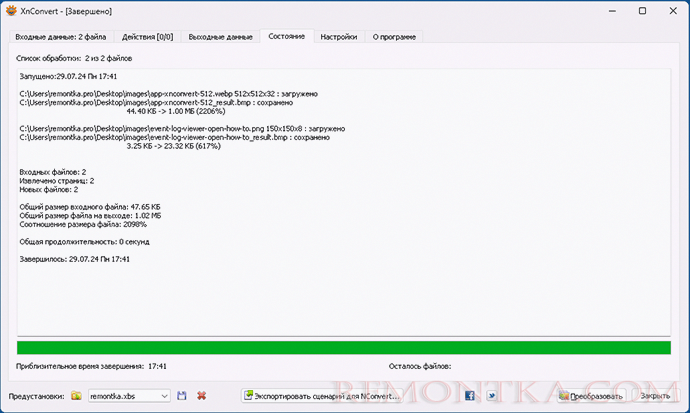The height and width of the screenshot is (413, 690).
Task: Click the 3.25 КБ -> 23.32 КБ (617%) line
Action: pyautogui.click(x=173, y=146)
